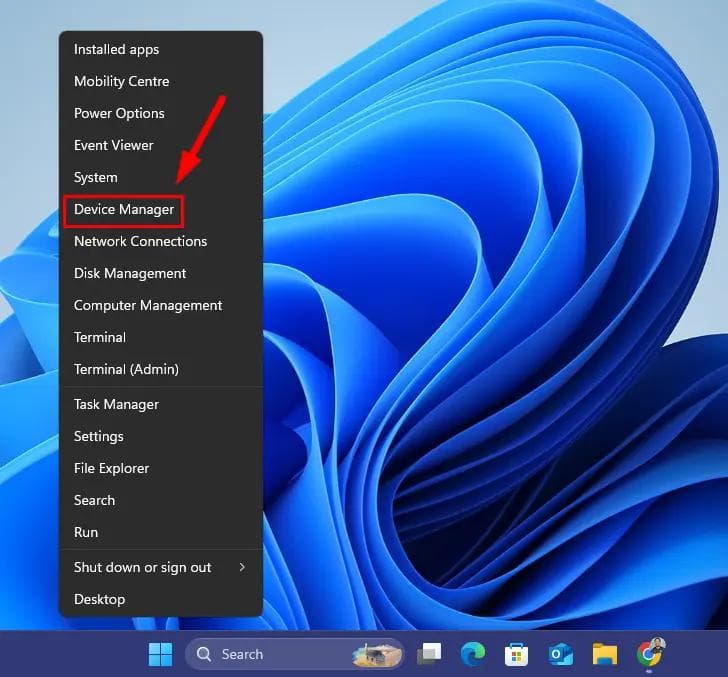728x677 pixels.
Task: Click the Windows Start button
Action: point(161,654)
